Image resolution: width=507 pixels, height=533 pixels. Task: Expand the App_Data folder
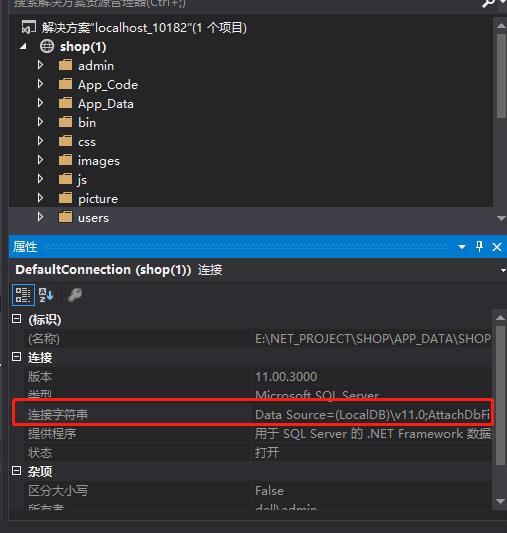(40, 103)
